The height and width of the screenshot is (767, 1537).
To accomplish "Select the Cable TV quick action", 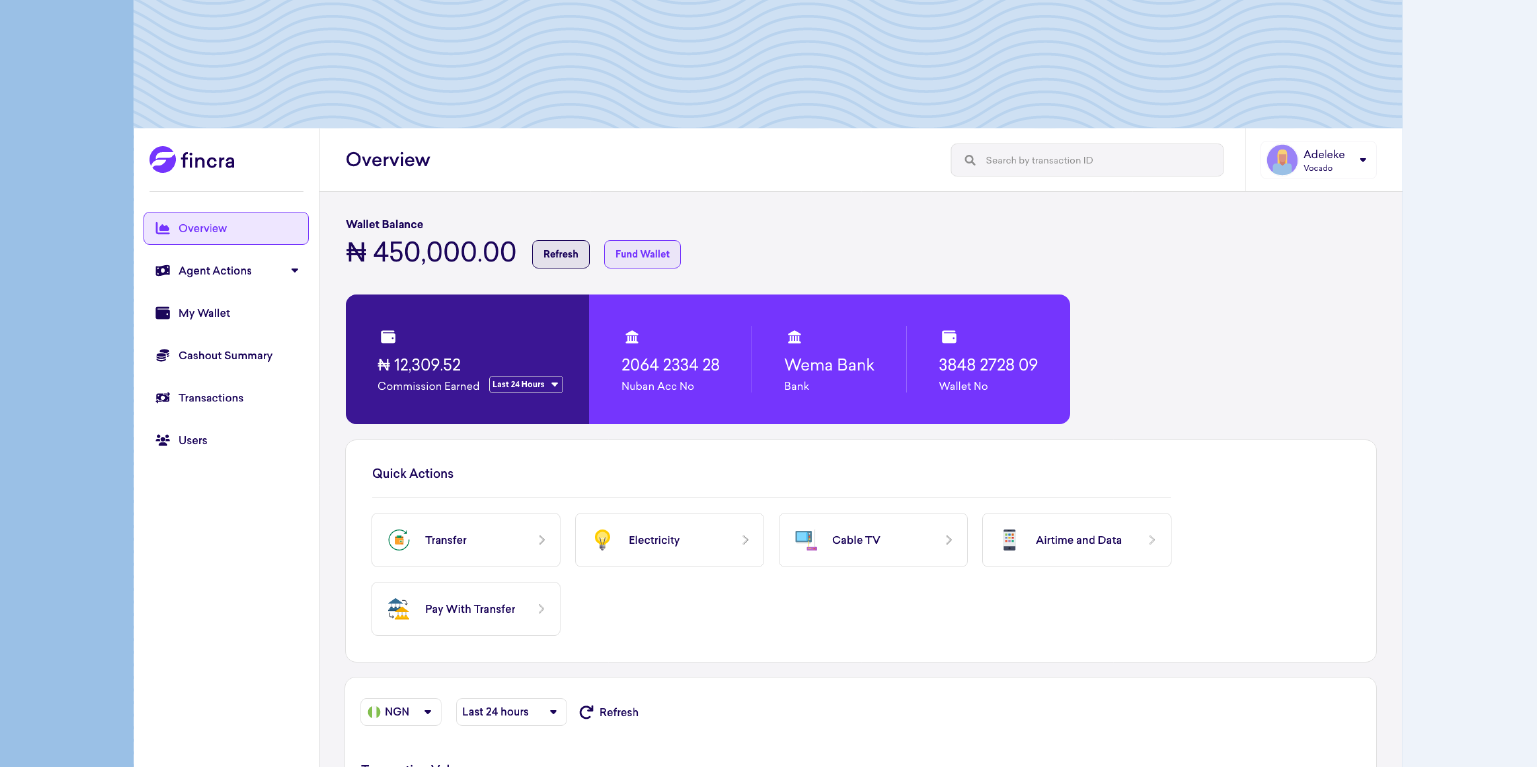I will tap(873, 540).
